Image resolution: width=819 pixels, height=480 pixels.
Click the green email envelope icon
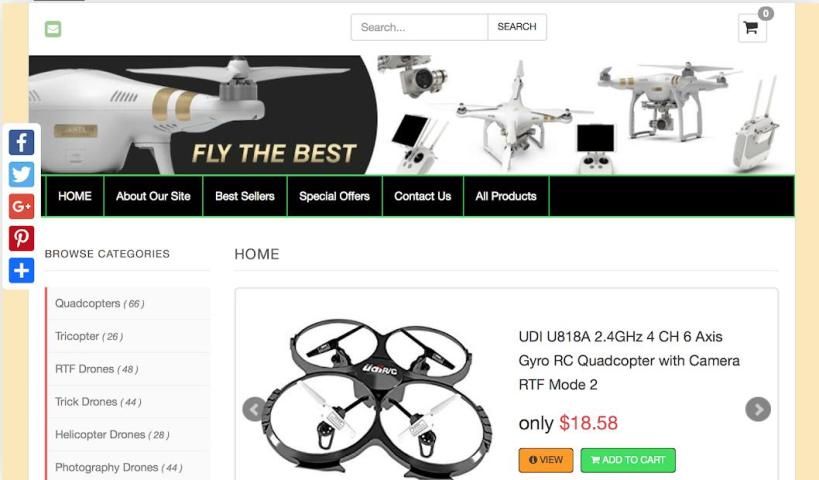53,29
